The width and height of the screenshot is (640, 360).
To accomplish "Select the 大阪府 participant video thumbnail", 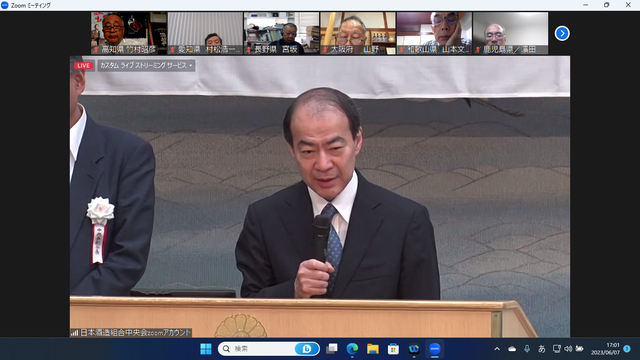I will (358, 33).
